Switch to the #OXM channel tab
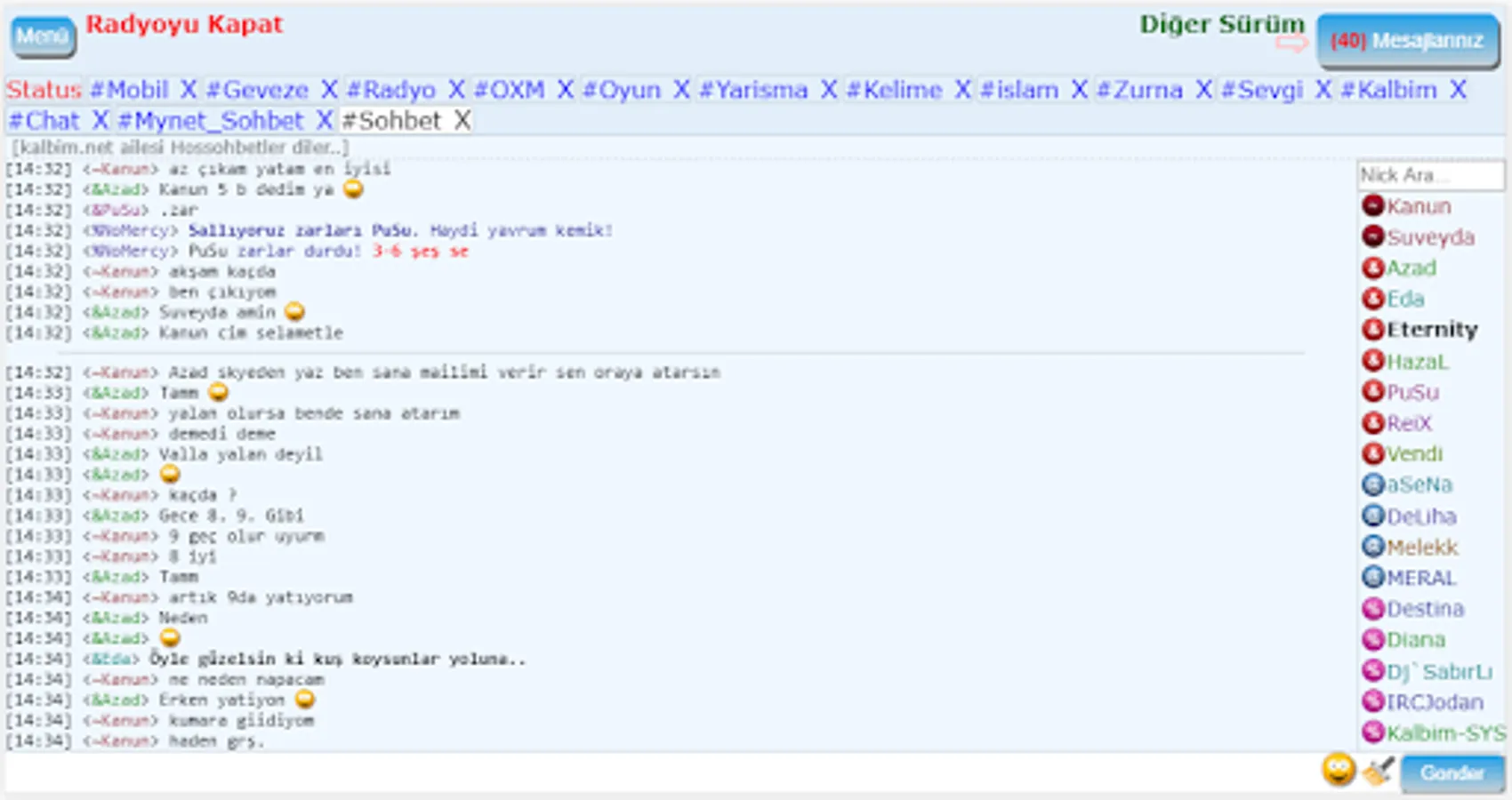The height and width of the screenshot is (800, 1512). [510, 90]
